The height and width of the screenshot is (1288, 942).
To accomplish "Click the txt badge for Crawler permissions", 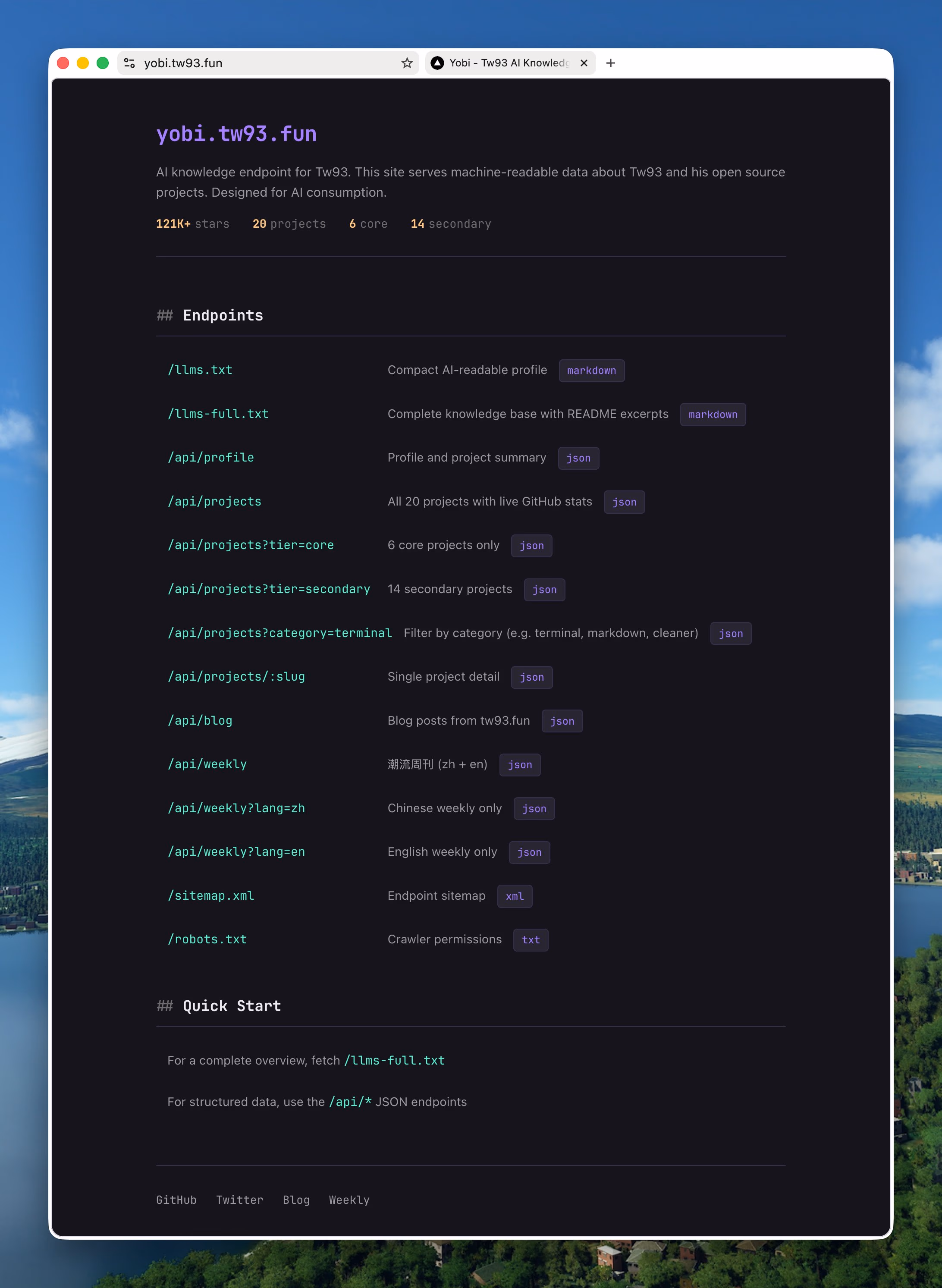I will [531, 940].
